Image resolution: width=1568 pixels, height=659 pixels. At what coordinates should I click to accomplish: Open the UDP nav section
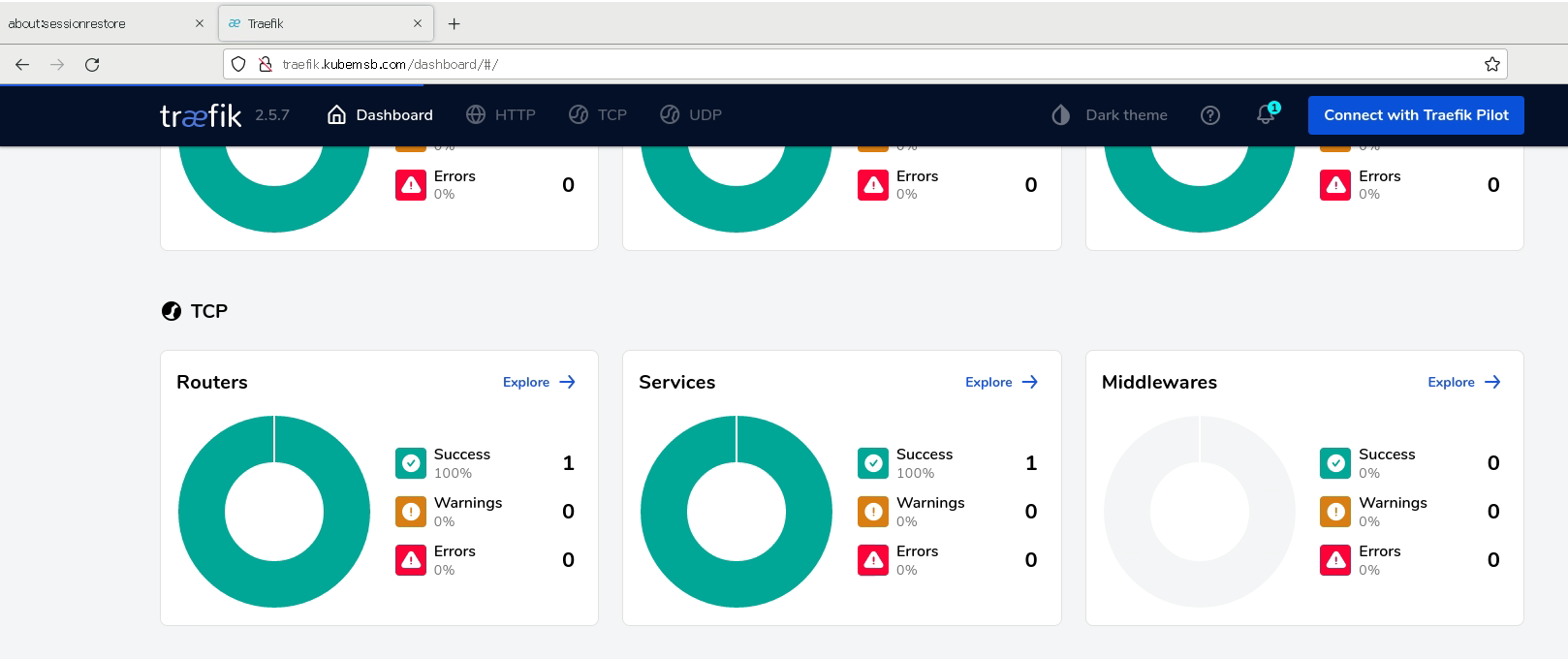pyautogui.click(x=691, y=115)
